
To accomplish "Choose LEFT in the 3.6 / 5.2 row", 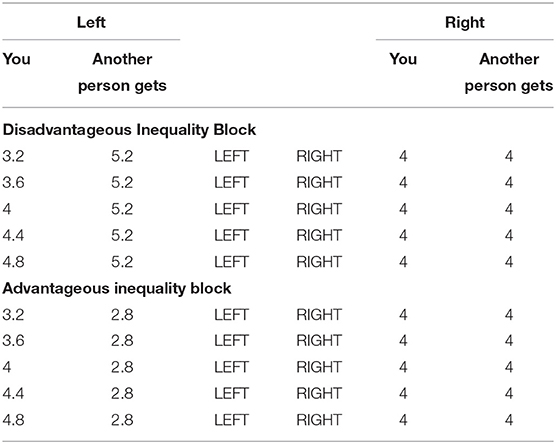I will coord(231,183).
